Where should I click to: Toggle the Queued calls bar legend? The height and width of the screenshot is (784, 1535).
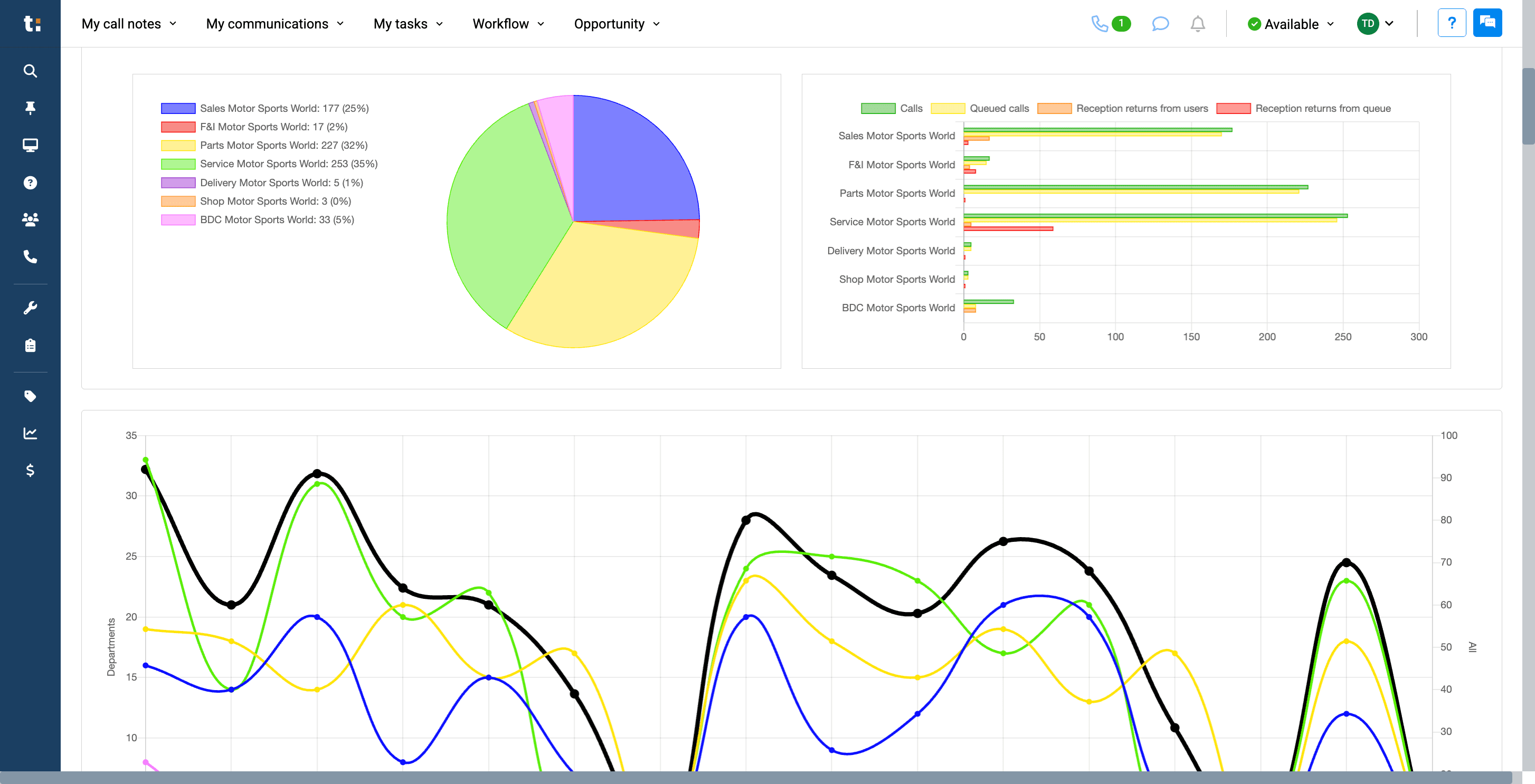coord(980,109)
